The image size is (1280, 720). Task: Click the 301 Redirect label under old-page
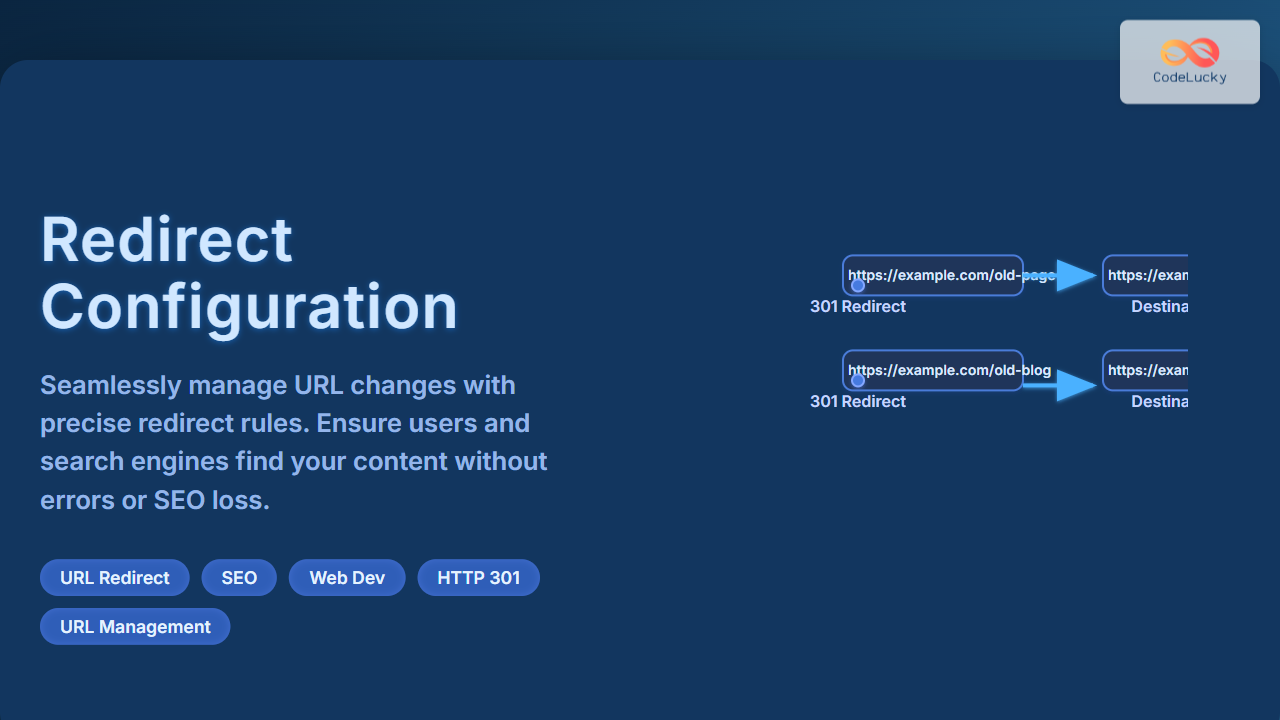(858, 307)
